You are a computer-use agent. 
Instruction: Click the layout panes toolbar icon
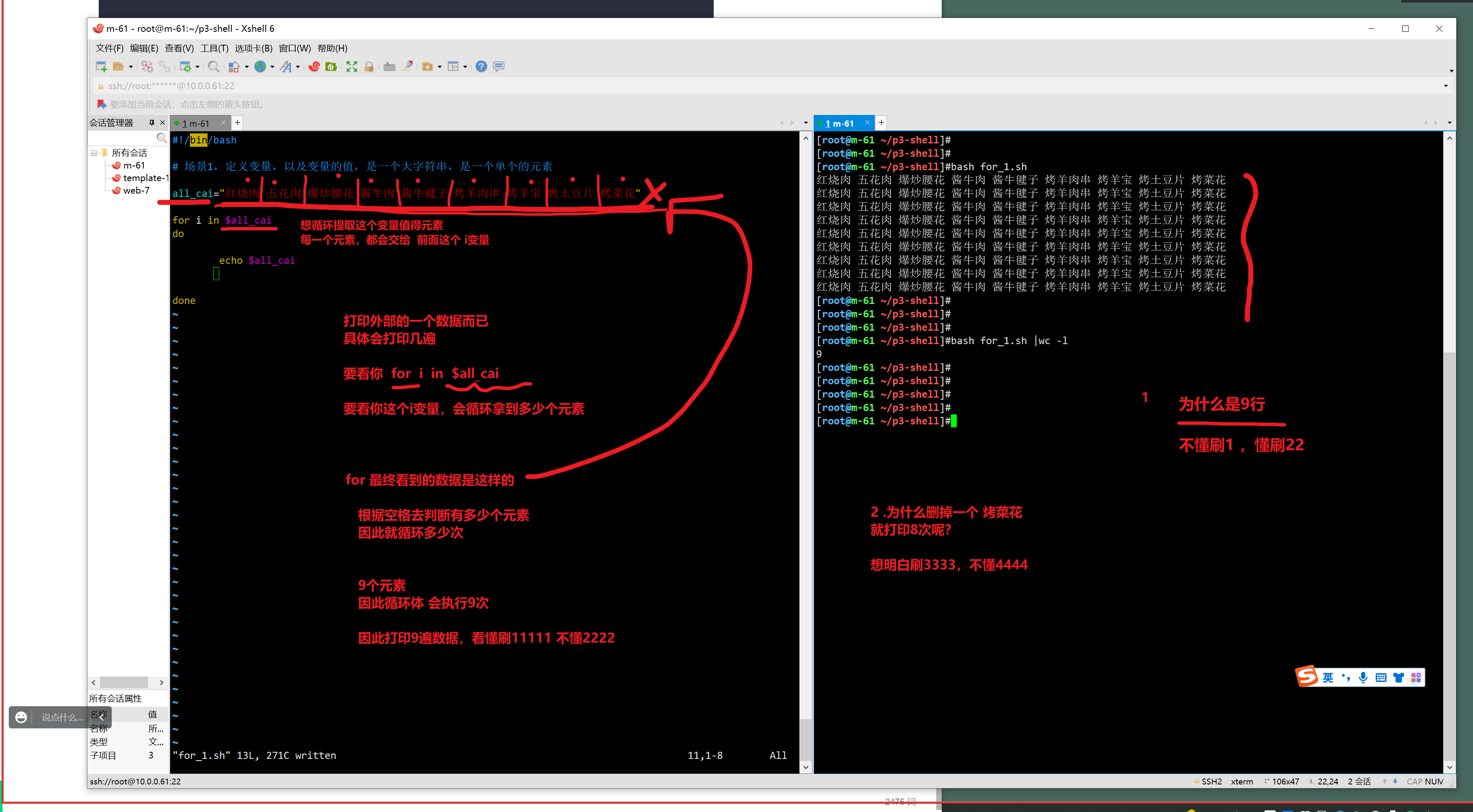tap(453, 67)
